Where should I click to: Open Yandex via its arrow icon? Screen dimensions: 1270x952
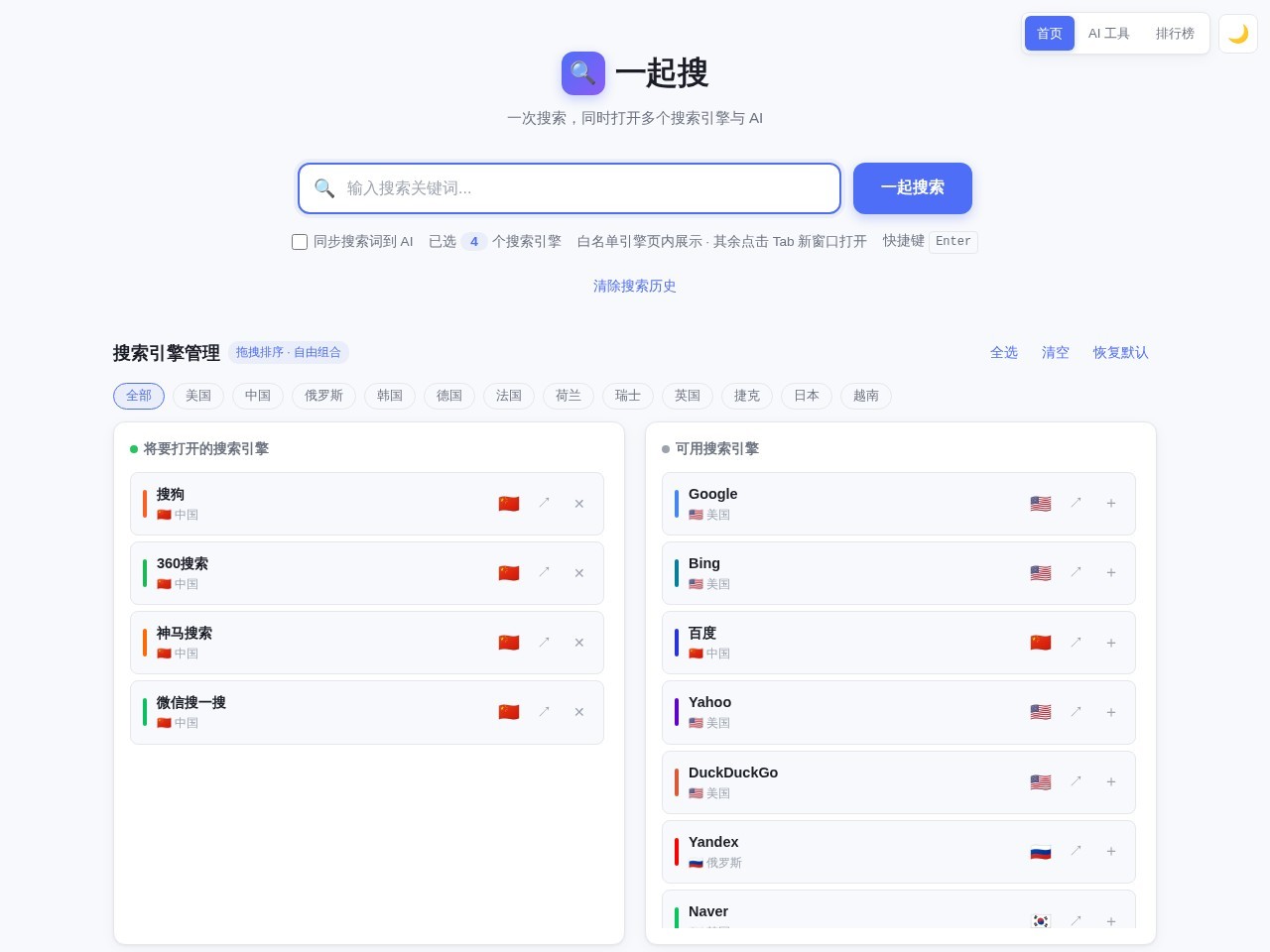point(1076,852)
